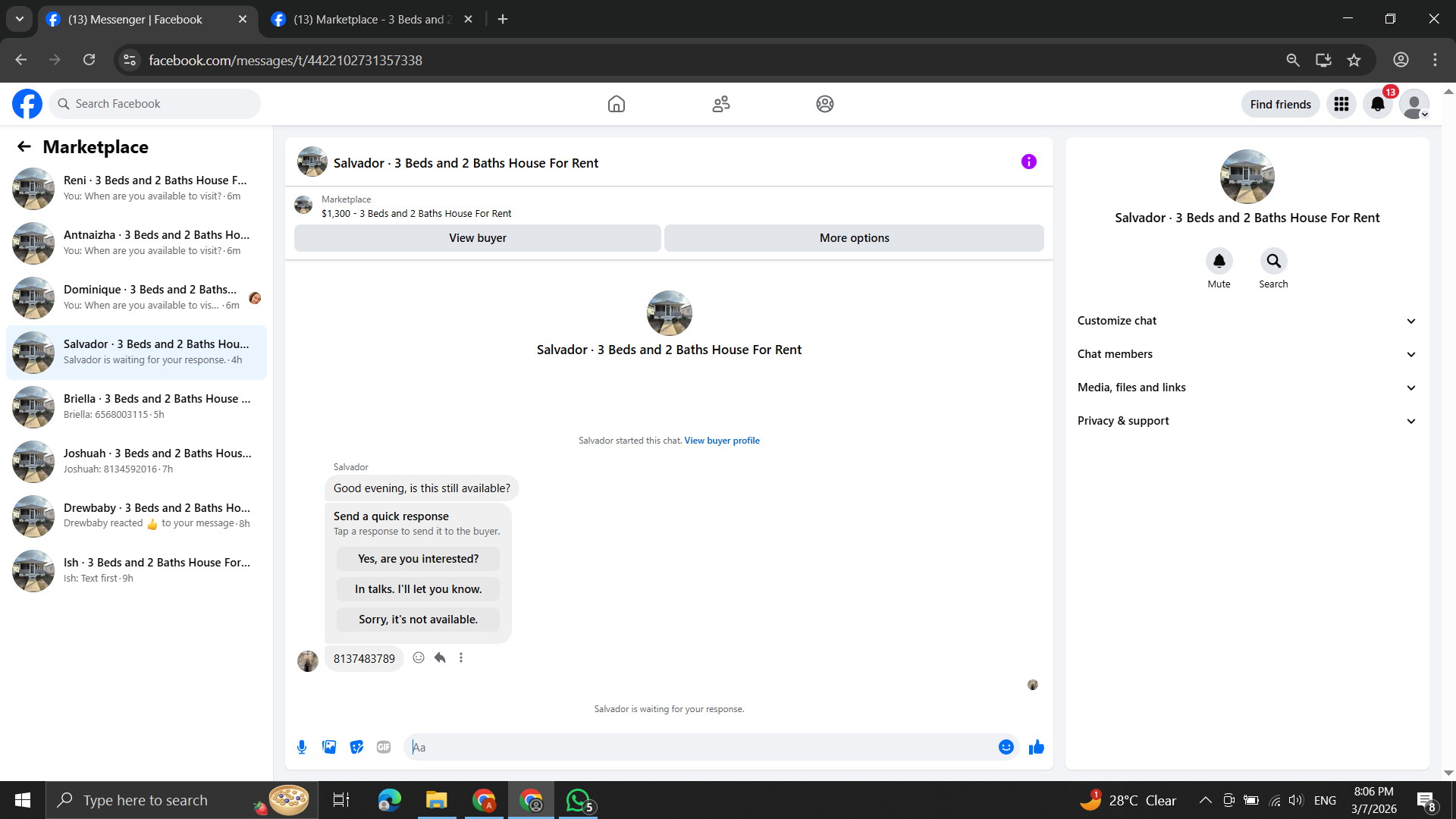Open Dominique conversation in chat list

pos(136,297)
